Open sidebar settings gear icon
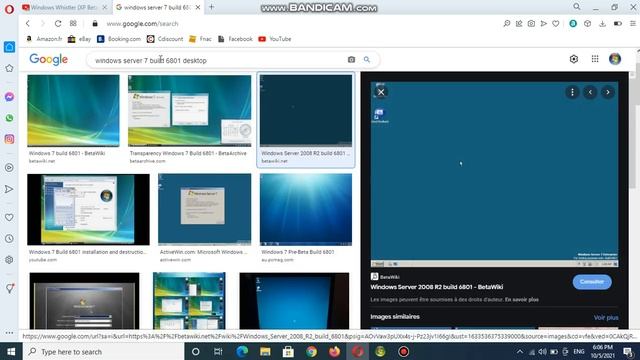This screenshot has width=640, height=360. [x=9, y=260]
